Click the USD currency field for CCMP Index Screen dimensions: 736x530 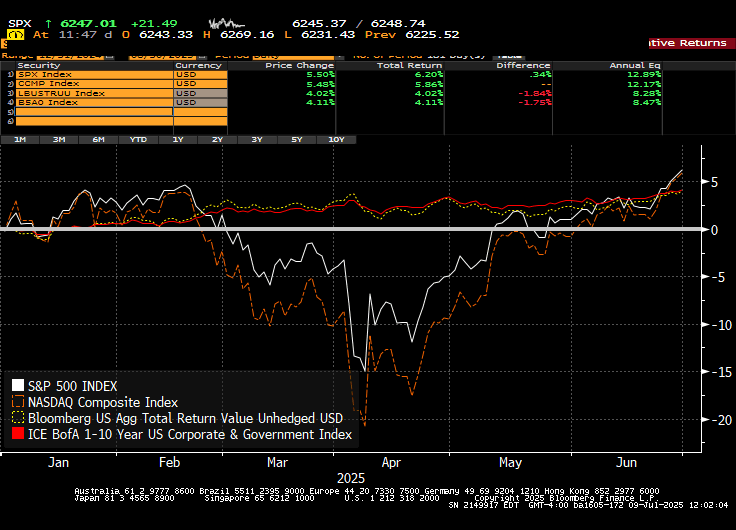pos(201,84)
